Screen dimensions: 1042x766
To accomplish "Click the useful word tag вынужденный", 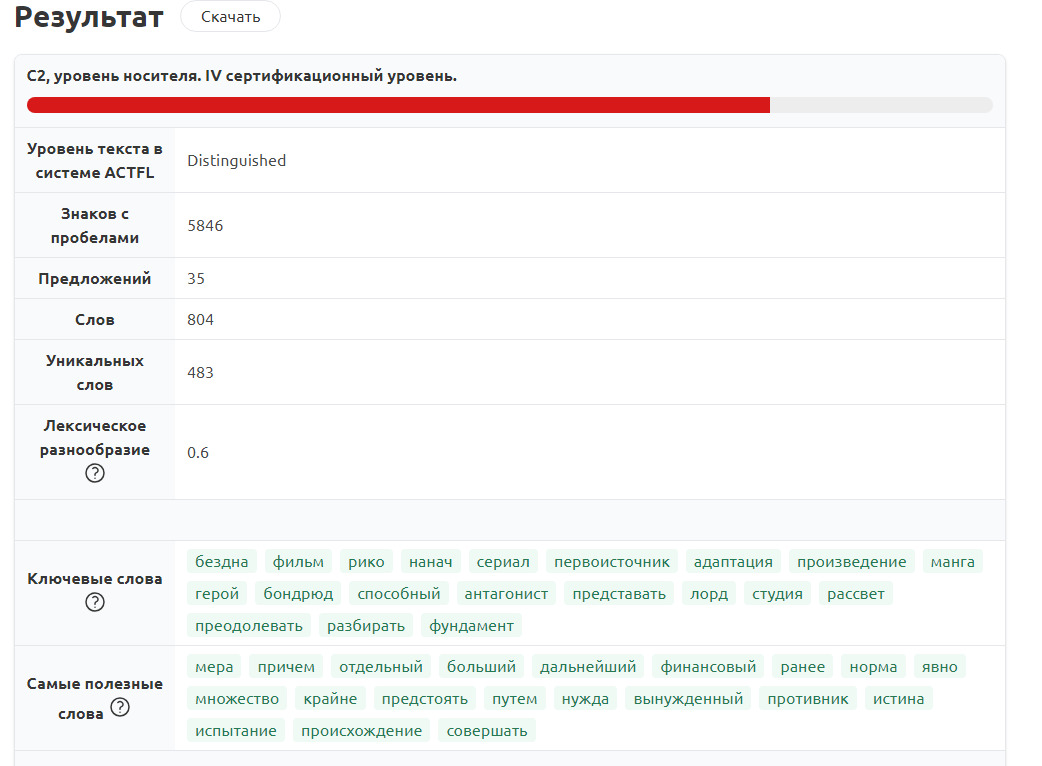I will [x=688, y=699].
